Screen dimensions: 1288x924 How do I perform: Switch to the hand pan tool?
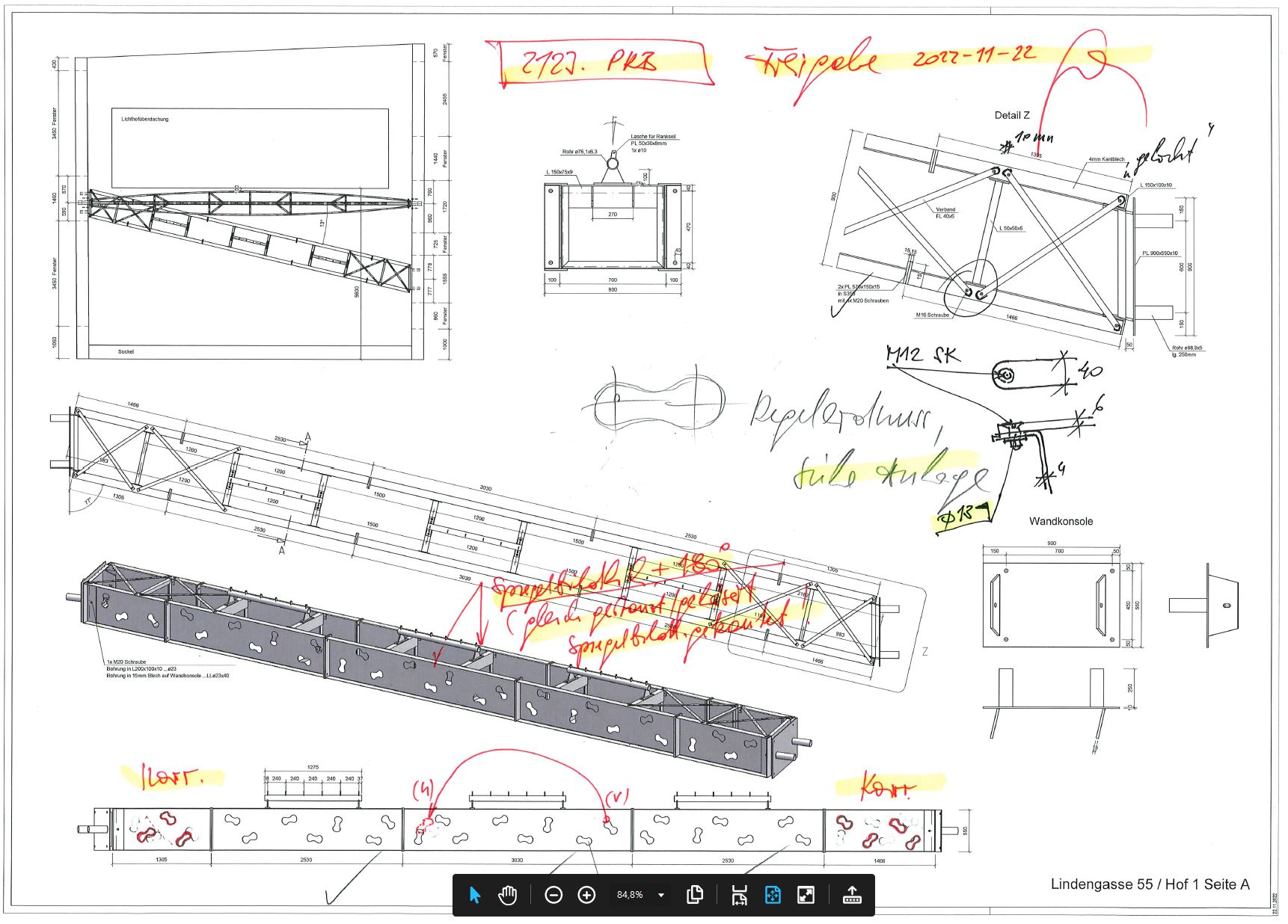coord(508,895)
